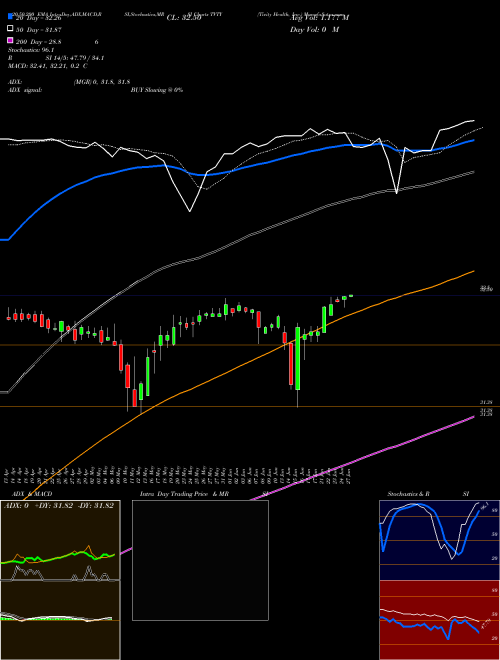This screenshot has width=500, height=660.
Task: Click the last green candlestick on the chart
Action: coord(351,296)
